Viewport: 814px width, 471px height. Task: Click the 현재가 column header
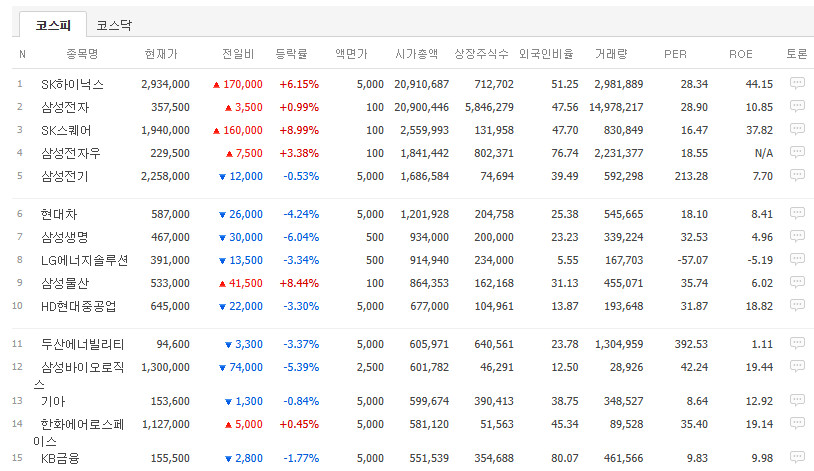161,54
